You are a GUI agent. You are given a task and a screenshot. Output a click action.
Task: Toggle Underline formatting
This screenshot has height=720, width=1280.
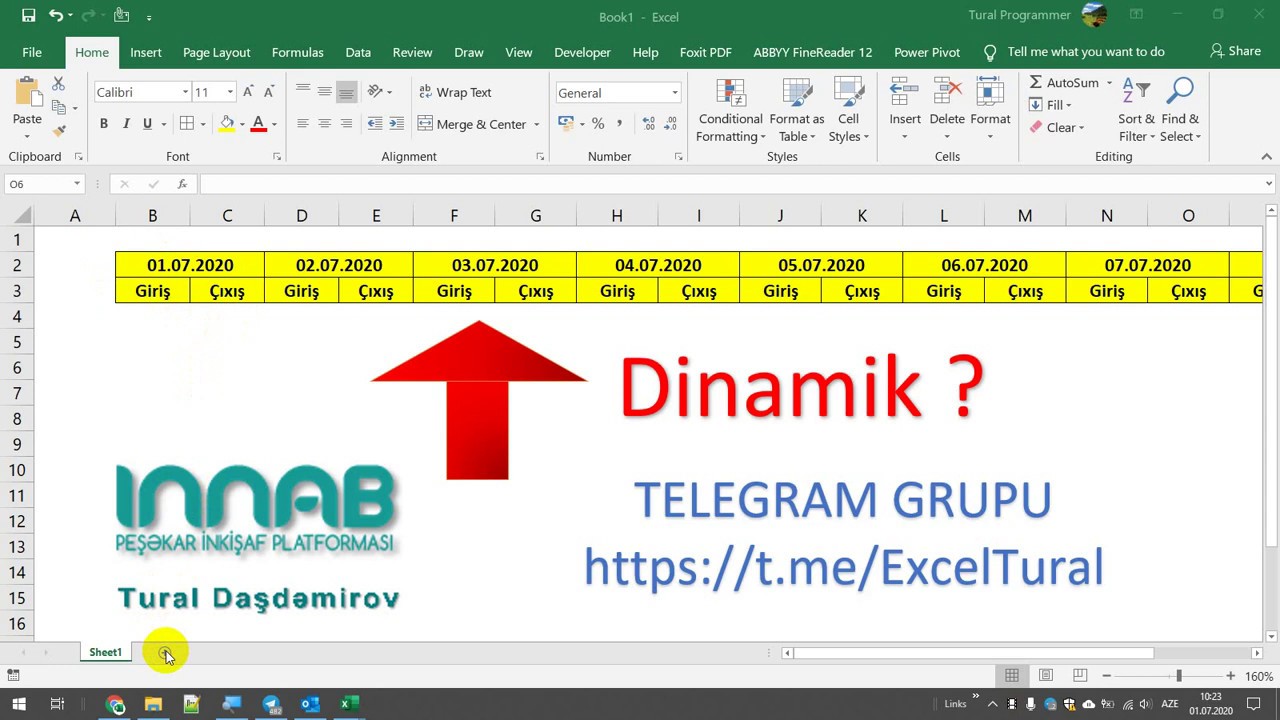coord(147,124)
